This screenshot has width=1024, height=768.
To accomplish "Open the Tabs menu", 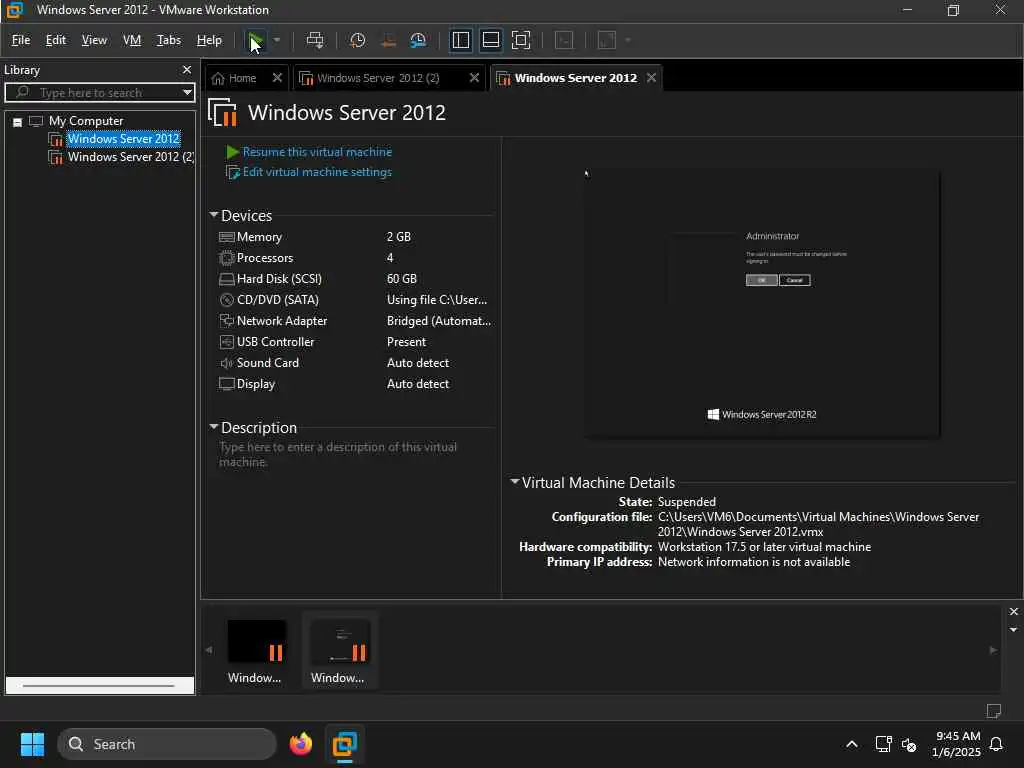I will [x=168, y=40].
